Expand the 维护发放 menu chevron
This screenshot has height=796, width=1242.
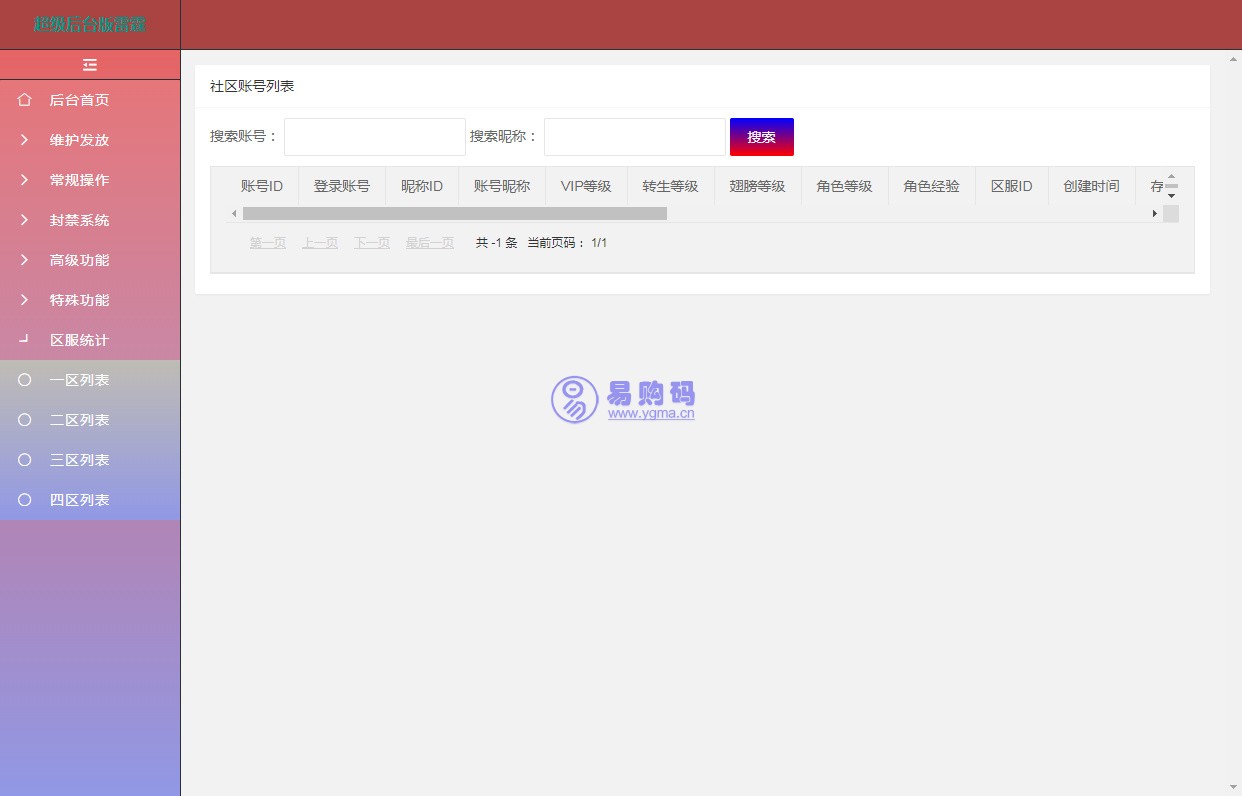[25, 140]
